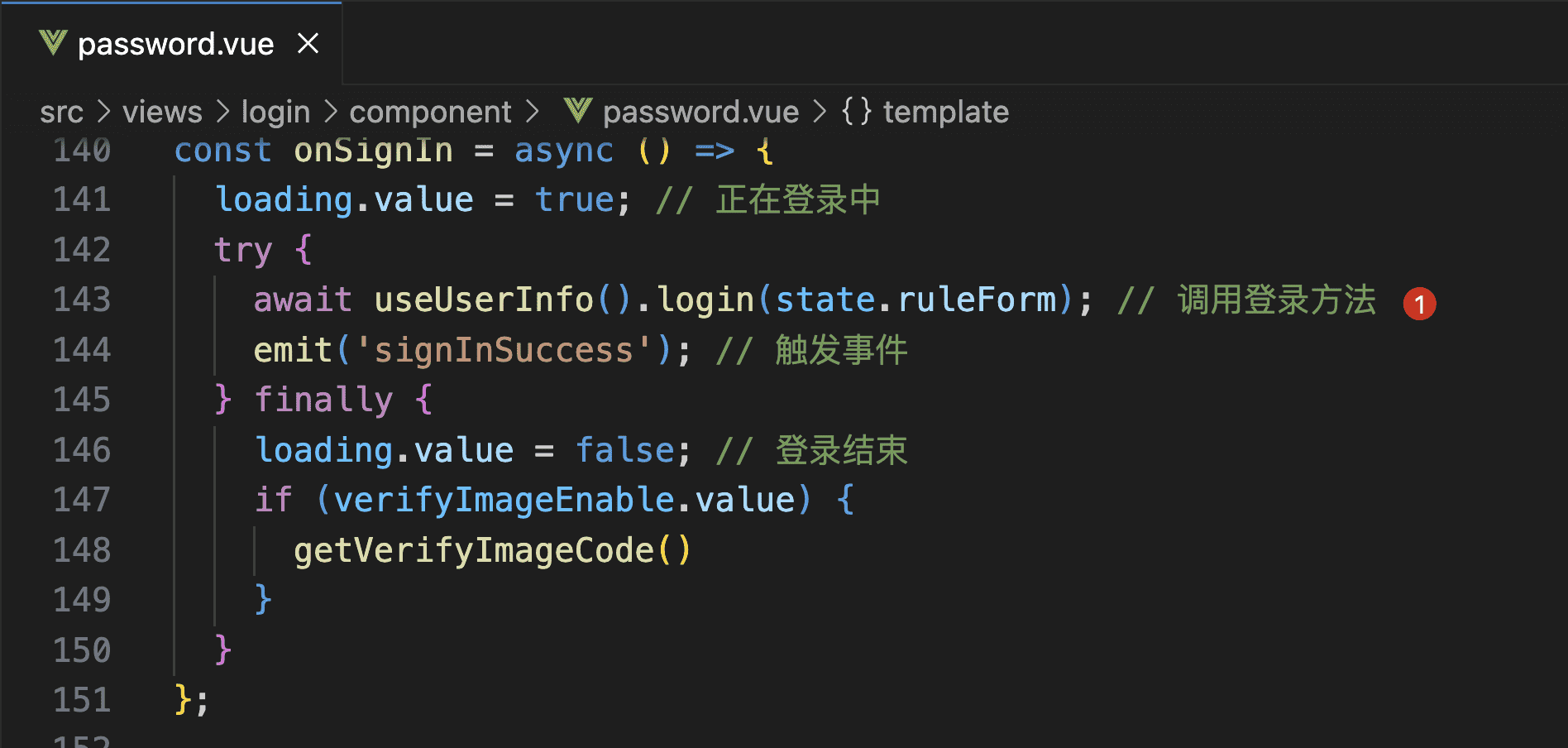Click the braces icon beside template
1568x748 pixels.
coord(857,111)
